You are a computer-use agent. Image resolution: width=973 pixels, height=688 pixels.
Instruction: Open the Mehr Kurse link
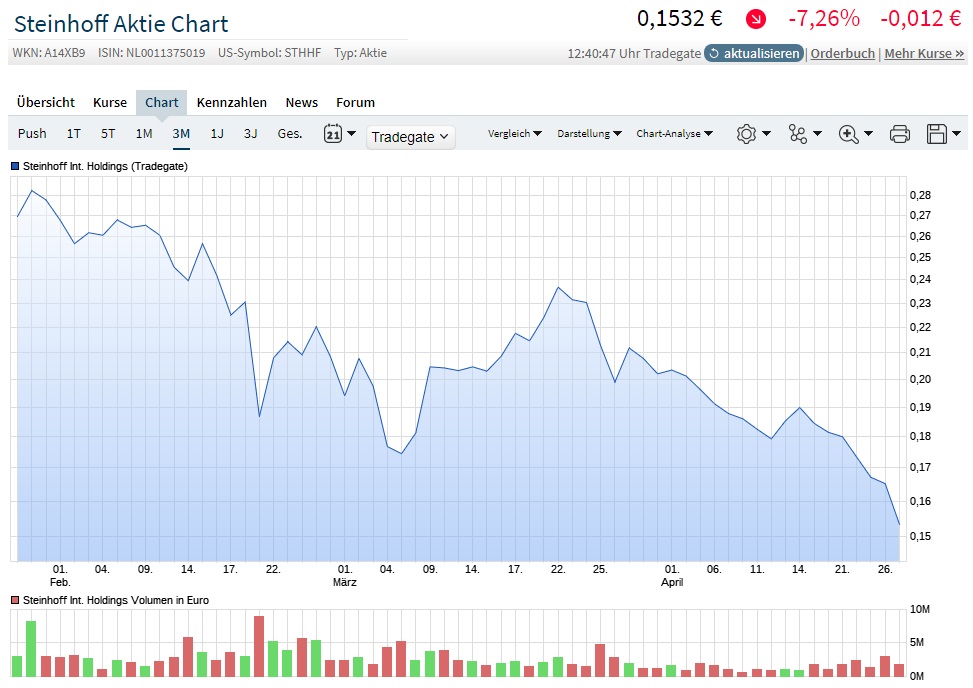(924, 53)
